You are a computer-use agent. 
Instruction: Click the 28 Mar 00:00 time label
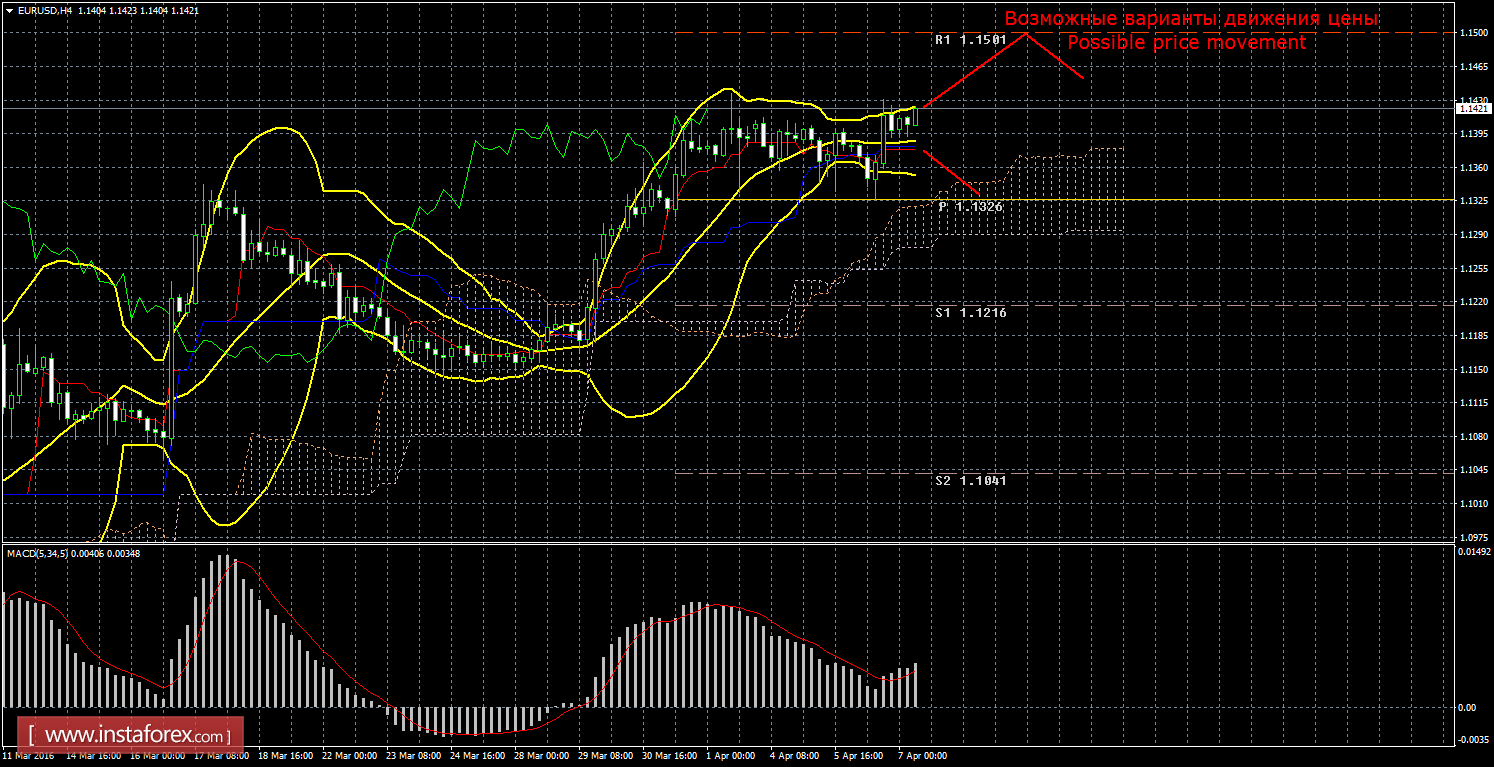click(x=541, y=756)
